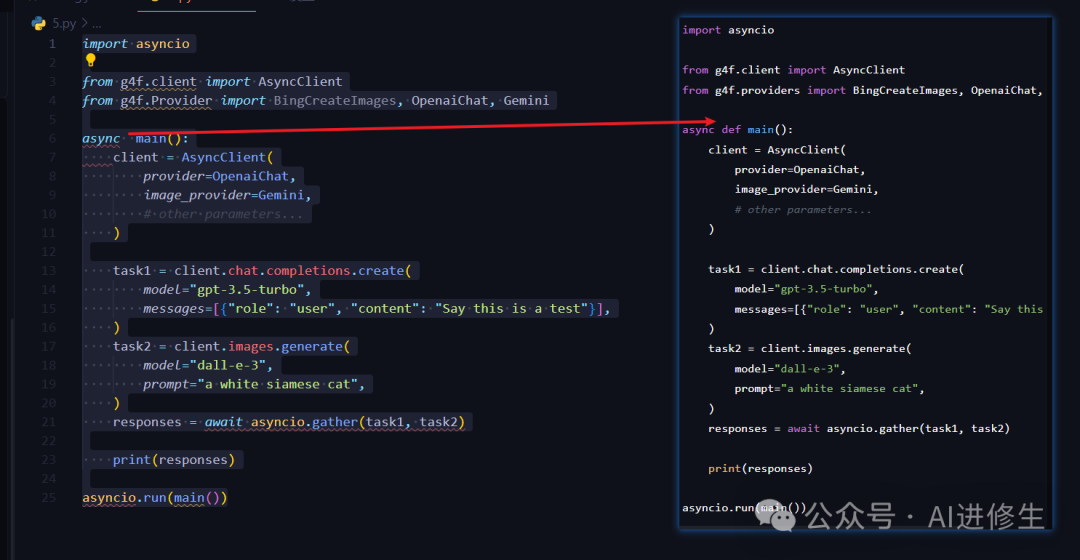Click the Python file icon in the breadcrumb
This screenshot has width=1080, height=560.
(39, 23)
